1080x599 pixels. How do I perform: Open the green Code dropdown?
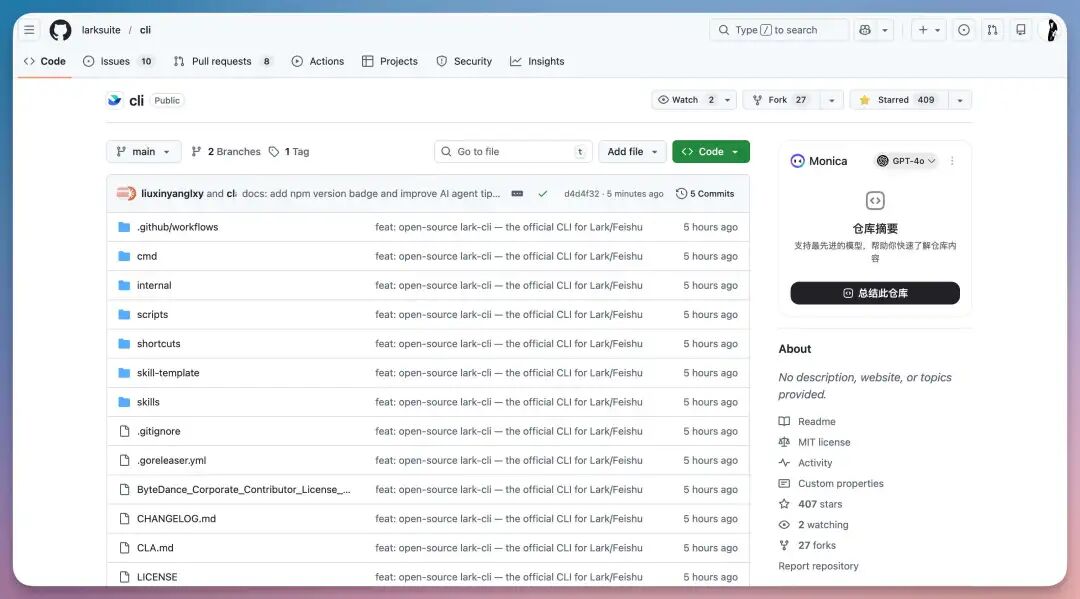click(710, 152)
